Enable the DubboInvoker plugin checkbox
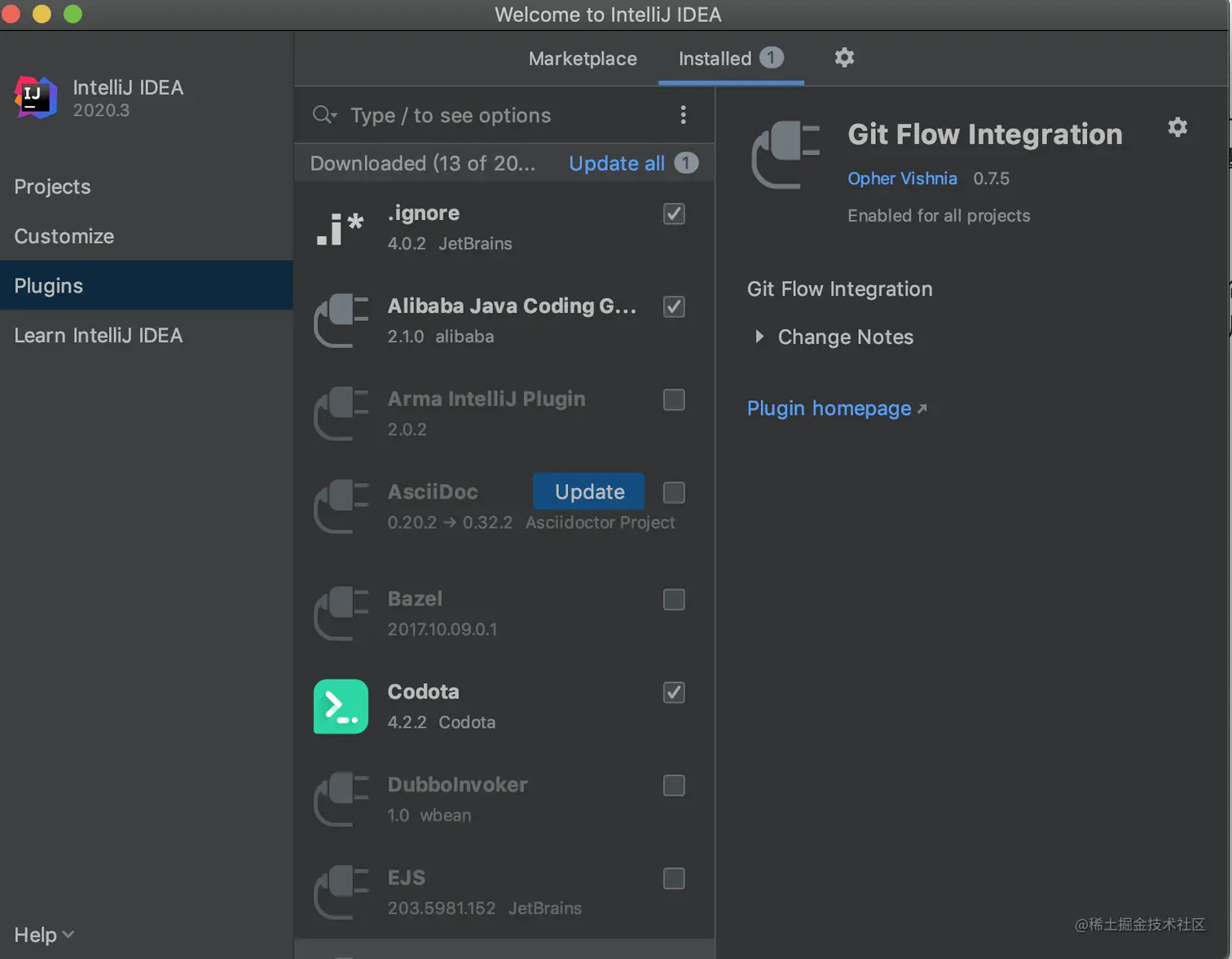This screenshot has width=1232, height=959. (x=674, y=785)
